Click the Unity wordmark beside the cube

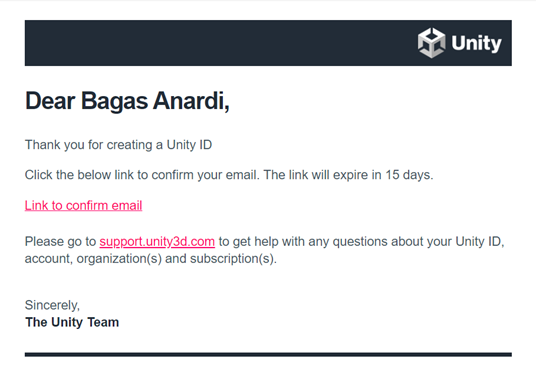pyautogui.click(x=476, y=43)
